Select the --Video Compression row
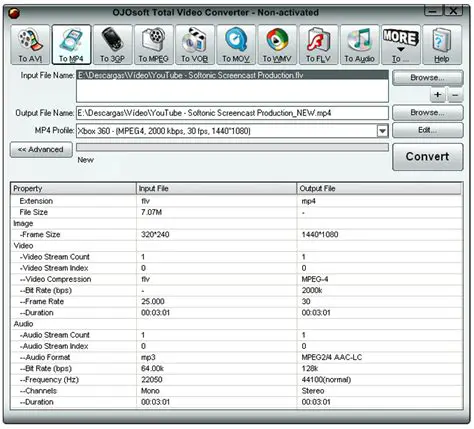This screenshot has height=429, width=474. point(236,279)
